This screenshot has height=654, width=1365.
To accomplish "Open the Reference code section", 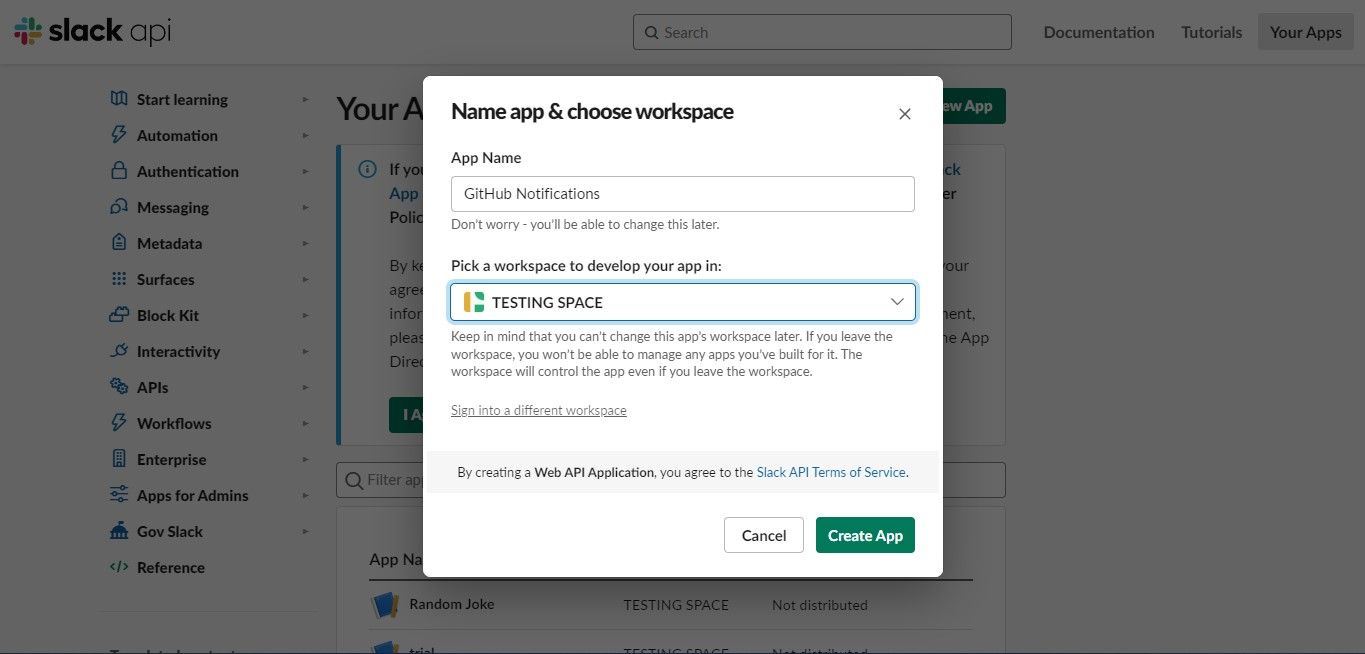I will click(170, 567).
